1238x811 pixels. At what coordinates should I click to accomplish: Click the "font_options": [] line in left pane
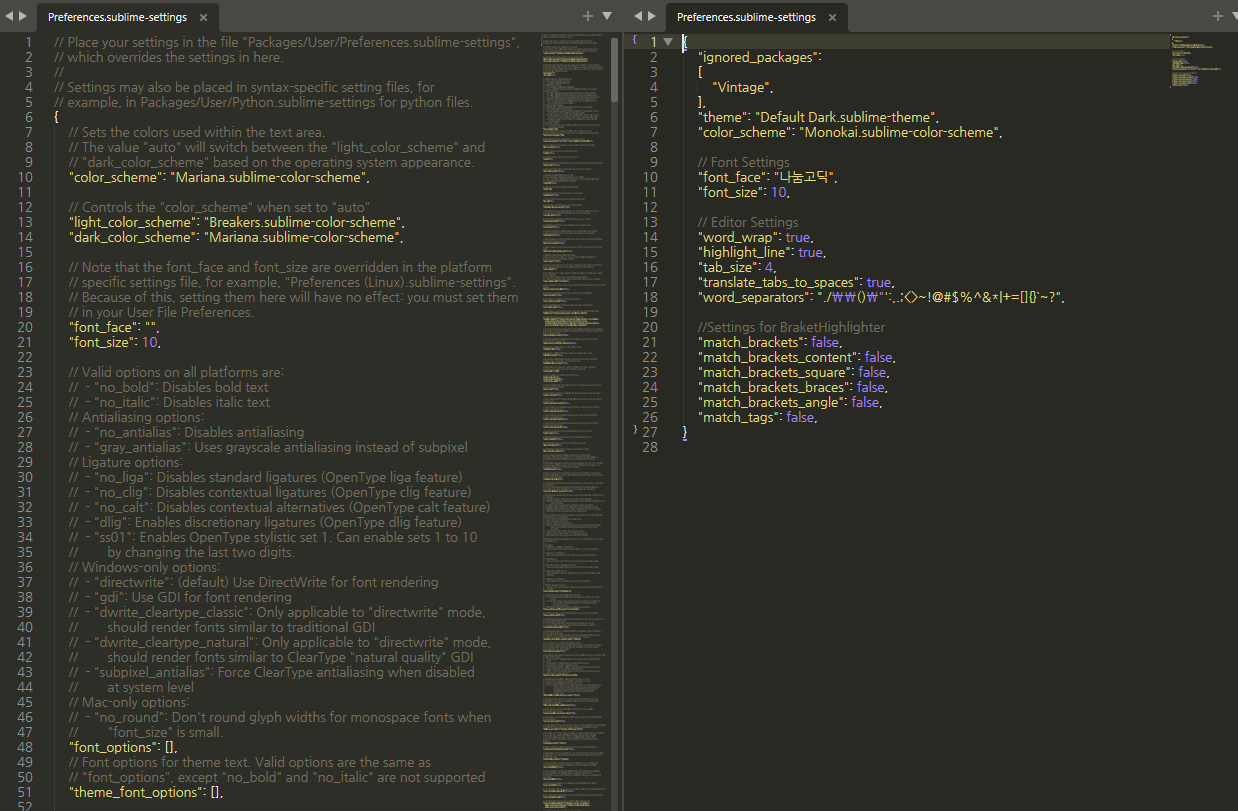coord(123,747)
